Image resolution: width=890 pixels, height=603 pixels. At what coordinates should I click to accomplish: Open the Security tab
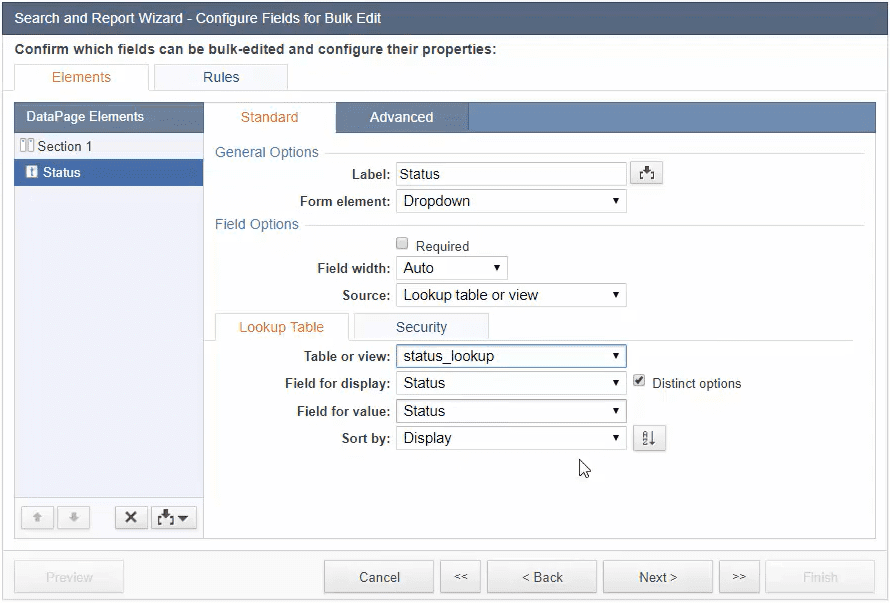[x=421, y=327]
